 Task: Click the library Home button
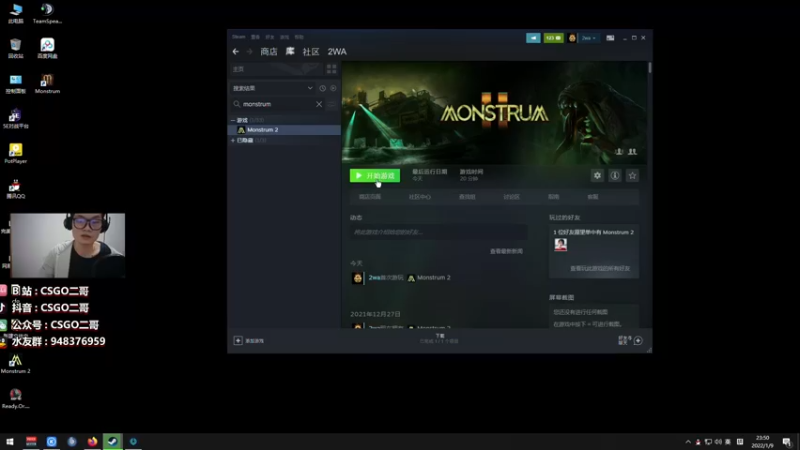(x=276, y=69)
